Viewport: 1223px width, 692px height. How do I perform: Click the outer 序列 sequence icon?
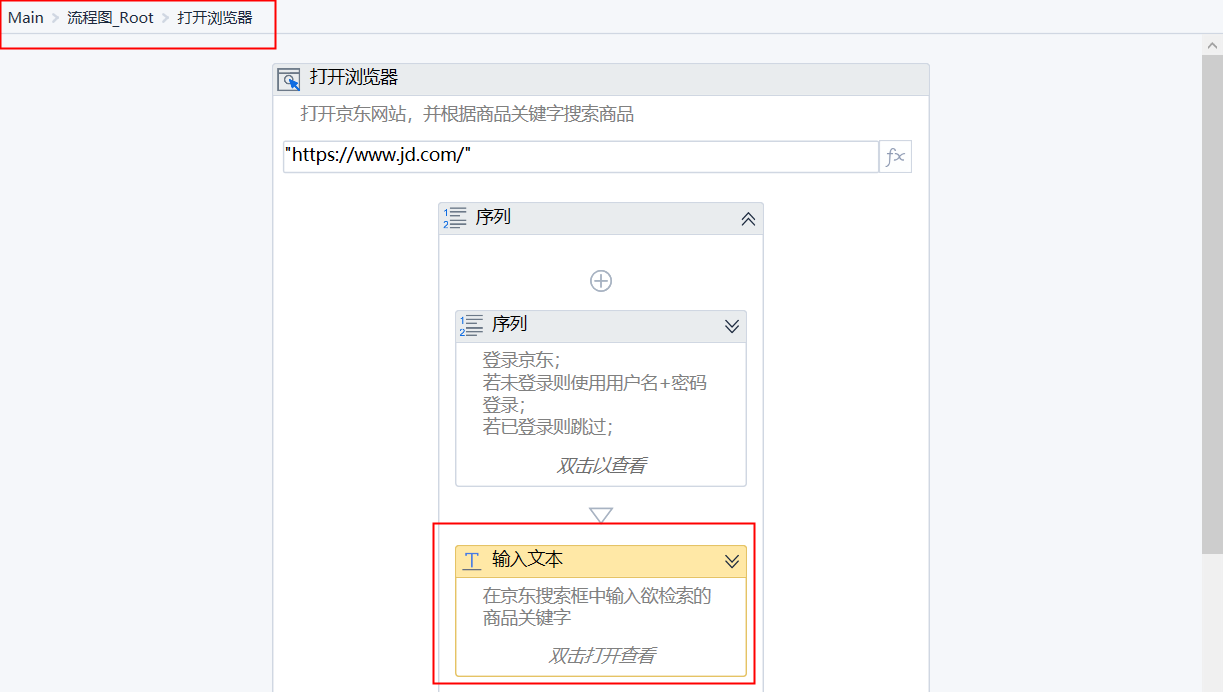(455, 218)
